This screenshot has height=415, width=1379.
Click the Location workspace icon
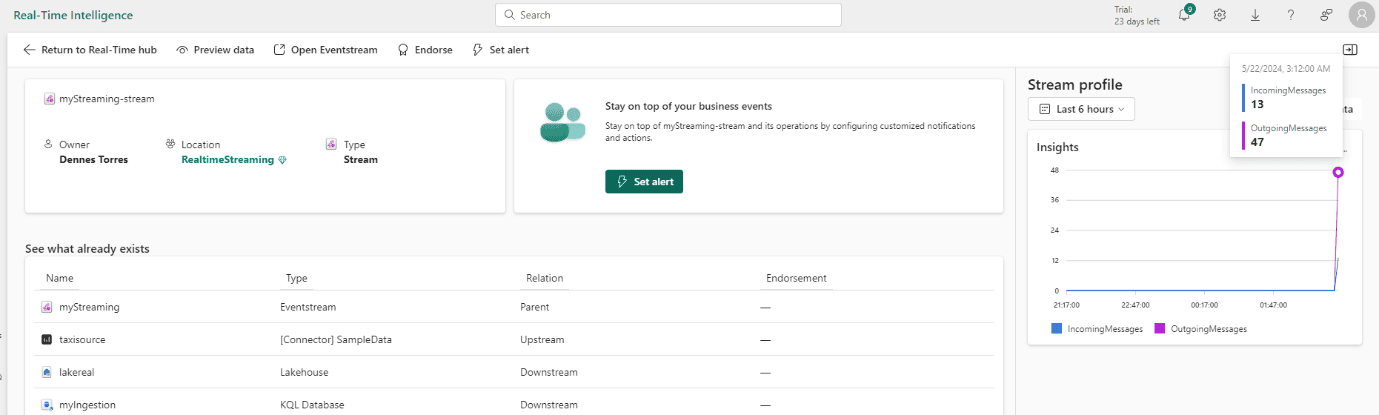click(172, 144)
